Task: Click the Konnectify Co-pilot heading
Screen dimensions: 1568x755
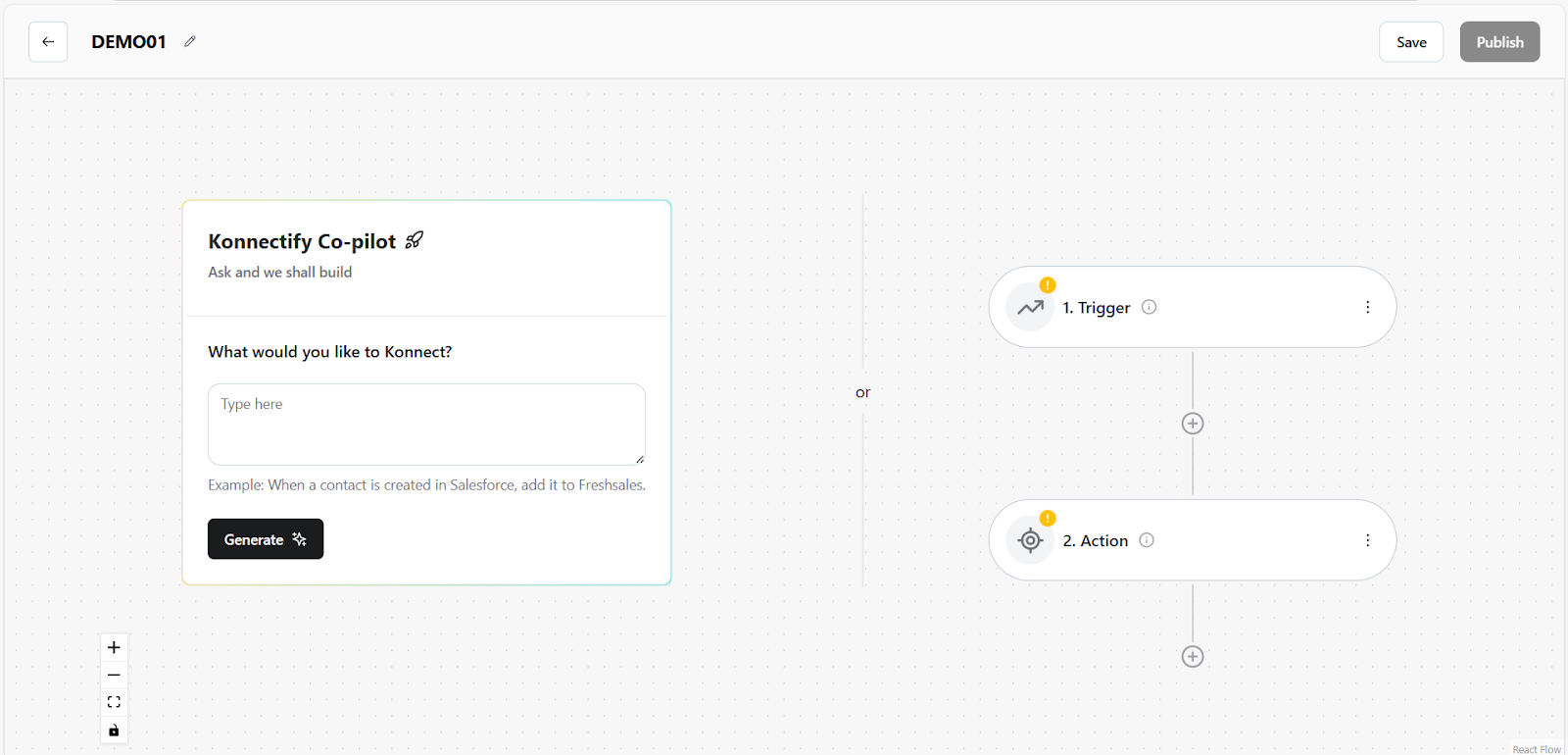Action: pyautogui.click(x=302, y=241)
